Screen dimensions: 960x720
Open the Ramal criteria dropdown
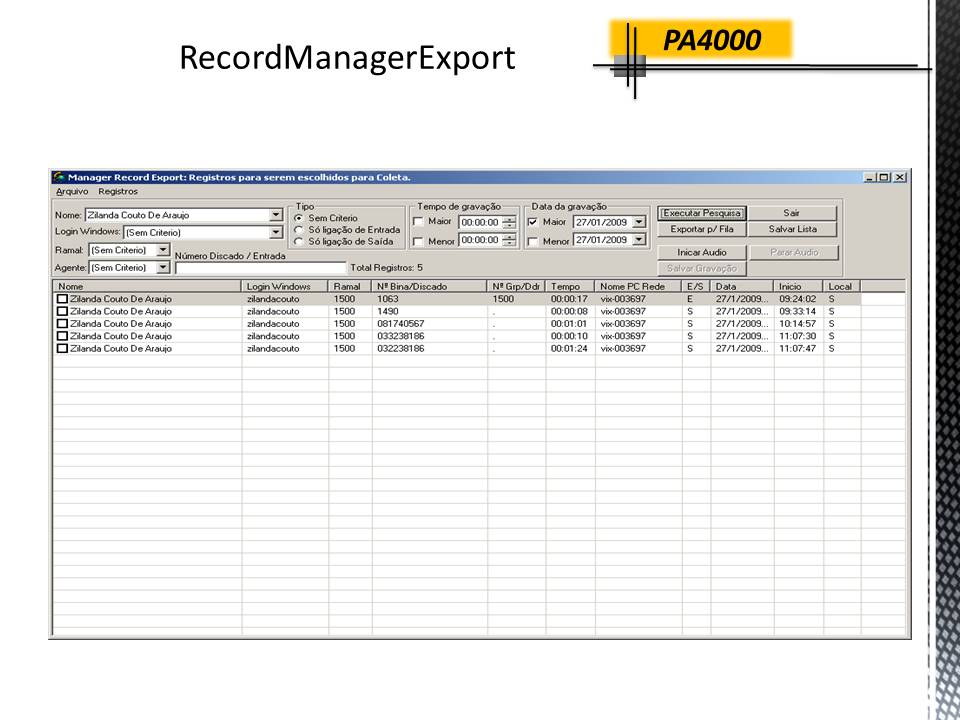164,252
